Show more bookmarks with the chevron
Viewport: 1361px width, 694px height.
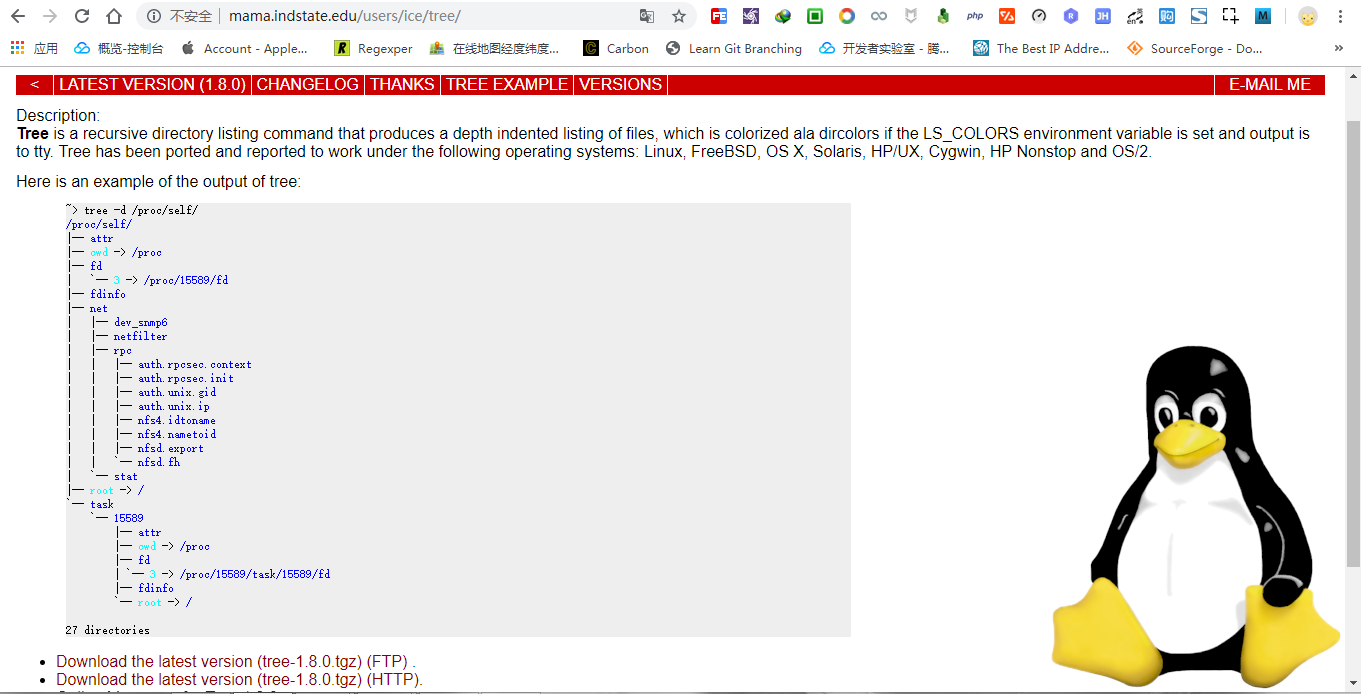pyautogui.click(x=1339, y=48)
